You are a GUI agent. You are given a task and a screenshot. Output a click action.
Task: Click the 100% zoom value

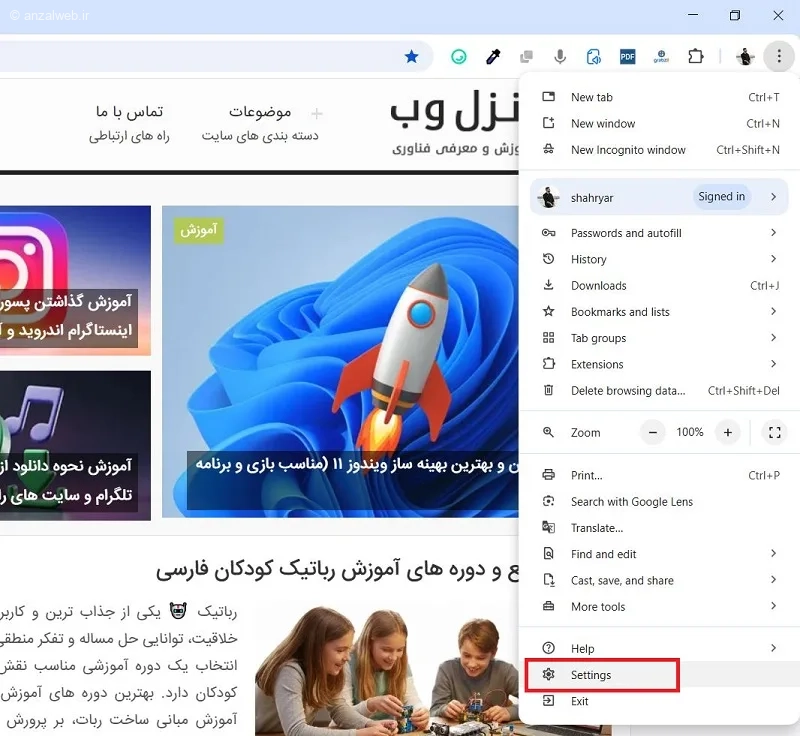click(x=690, y=433)
